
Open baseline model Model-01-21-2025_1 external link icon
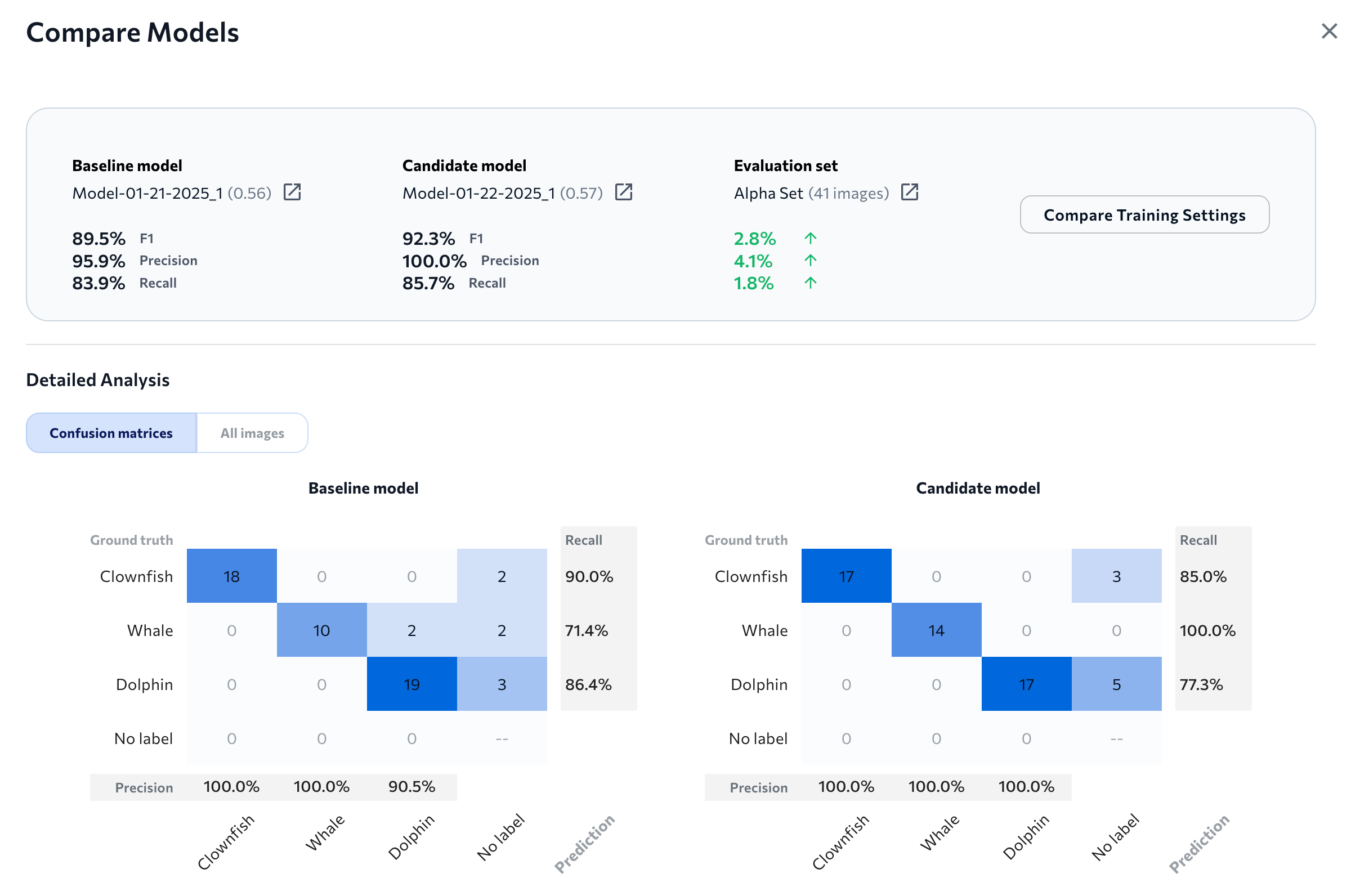(292, 192)
